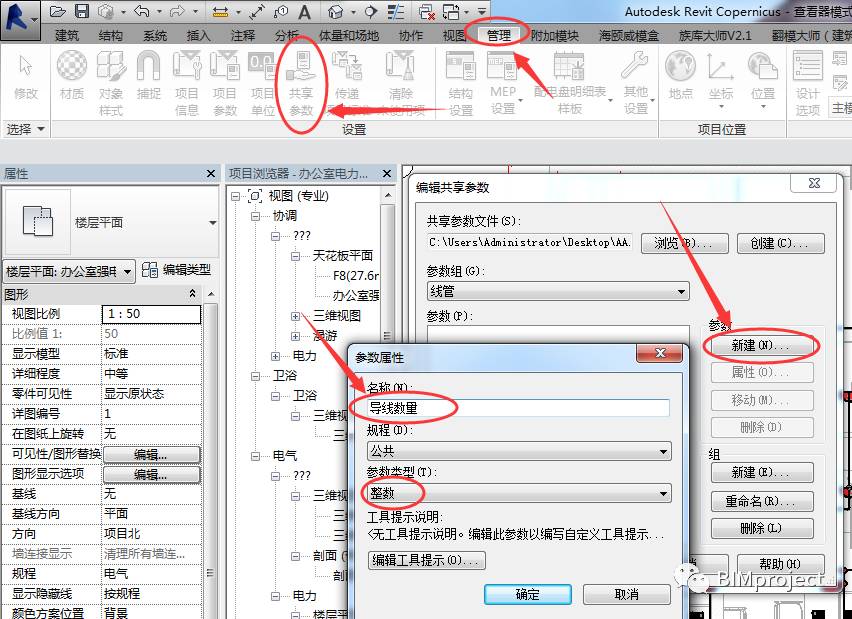Open the 材质 (Materials) tool
The image size is (852, 619).
pyautogui.click(x=72, y=76)
